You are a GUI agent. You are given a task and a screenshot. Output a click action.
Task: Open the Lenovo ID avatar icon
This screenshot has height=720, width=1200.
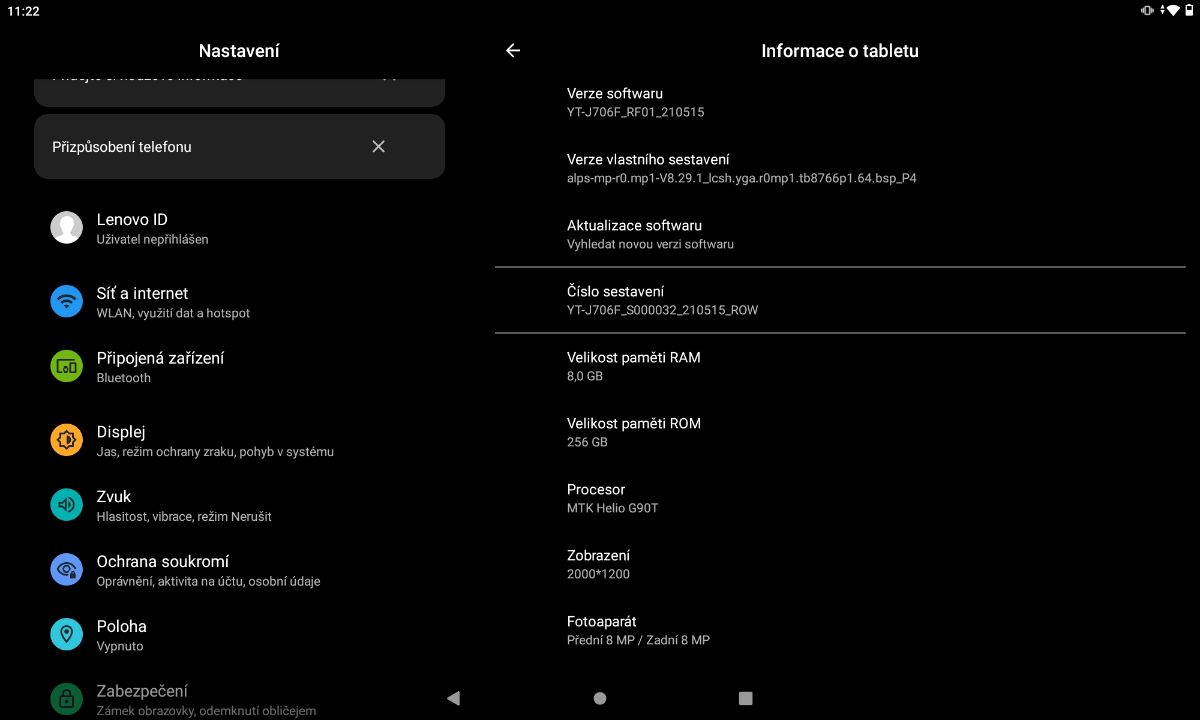(67, 228)
